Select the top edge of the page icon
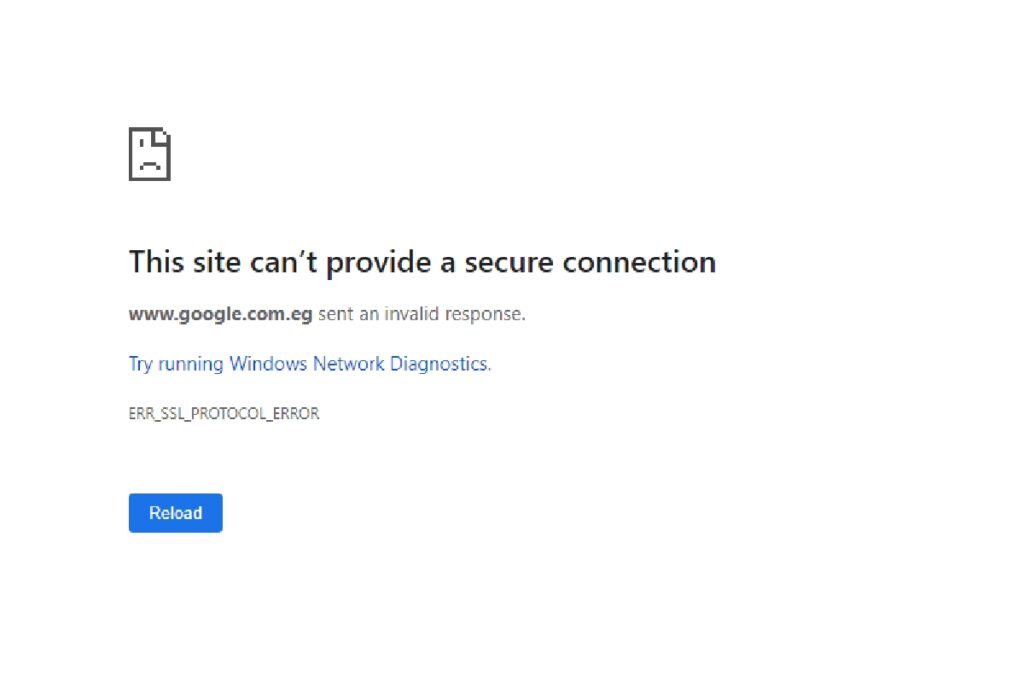 coord(148,131)
